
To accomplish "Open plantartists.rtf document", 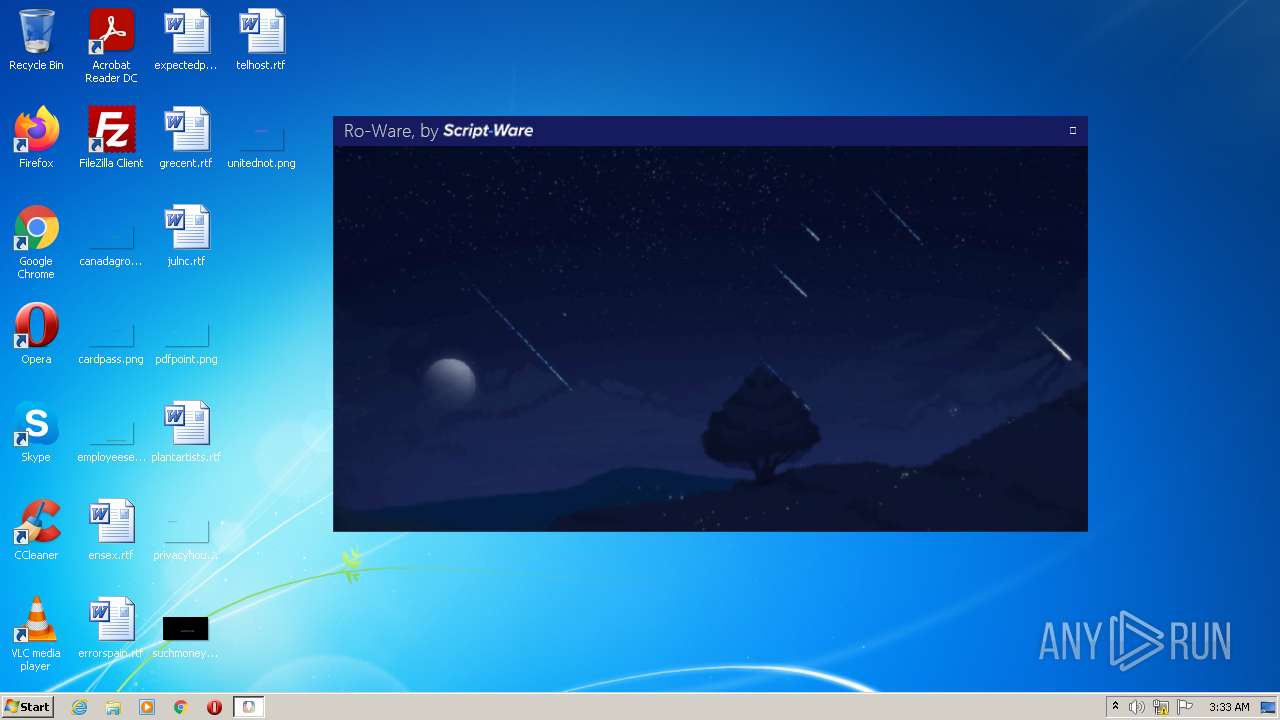I will (186, 432).
